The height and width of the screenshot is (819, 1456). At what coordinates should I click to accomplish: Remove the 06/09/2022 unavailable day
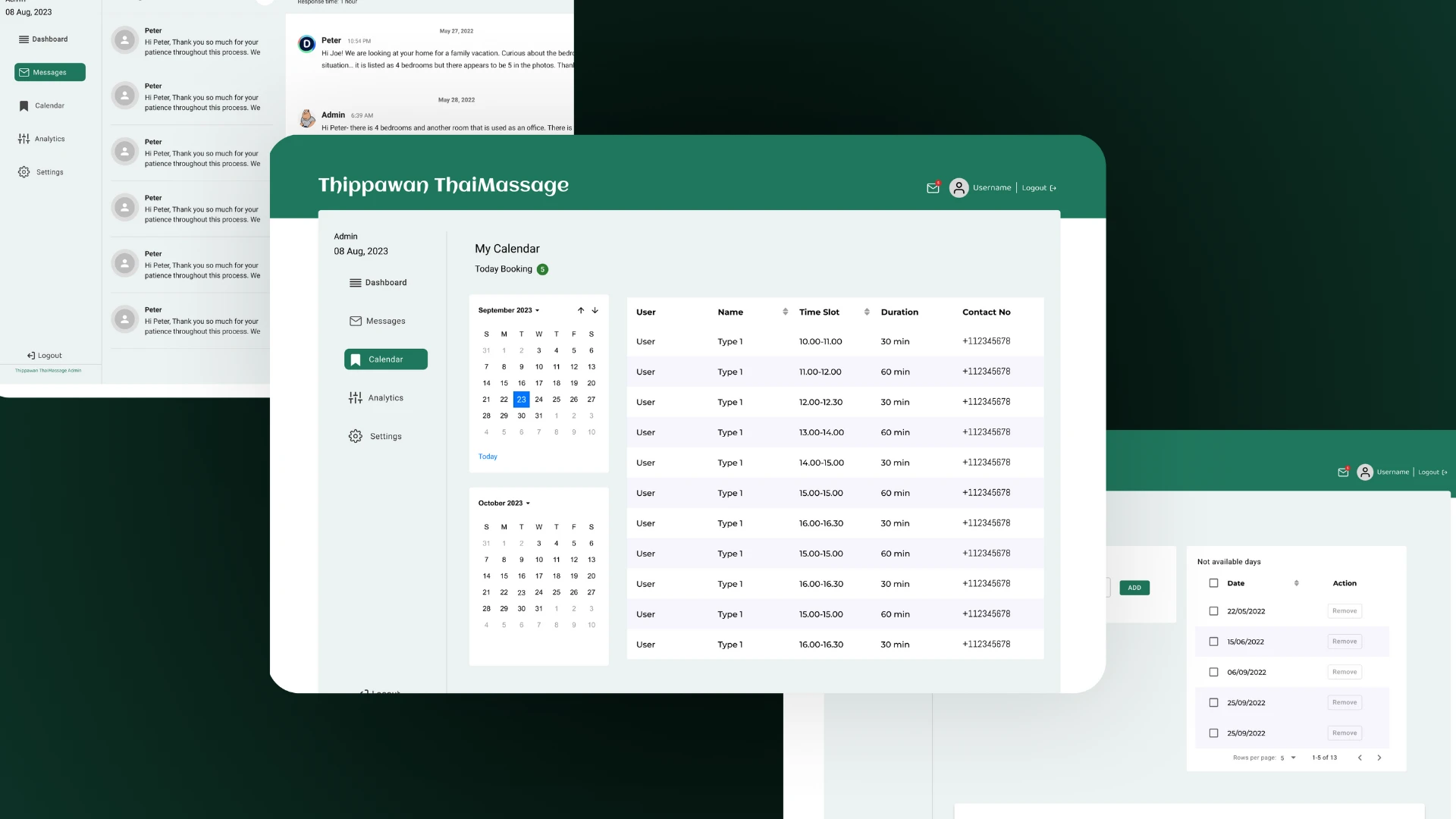[x=1345, y=672]
